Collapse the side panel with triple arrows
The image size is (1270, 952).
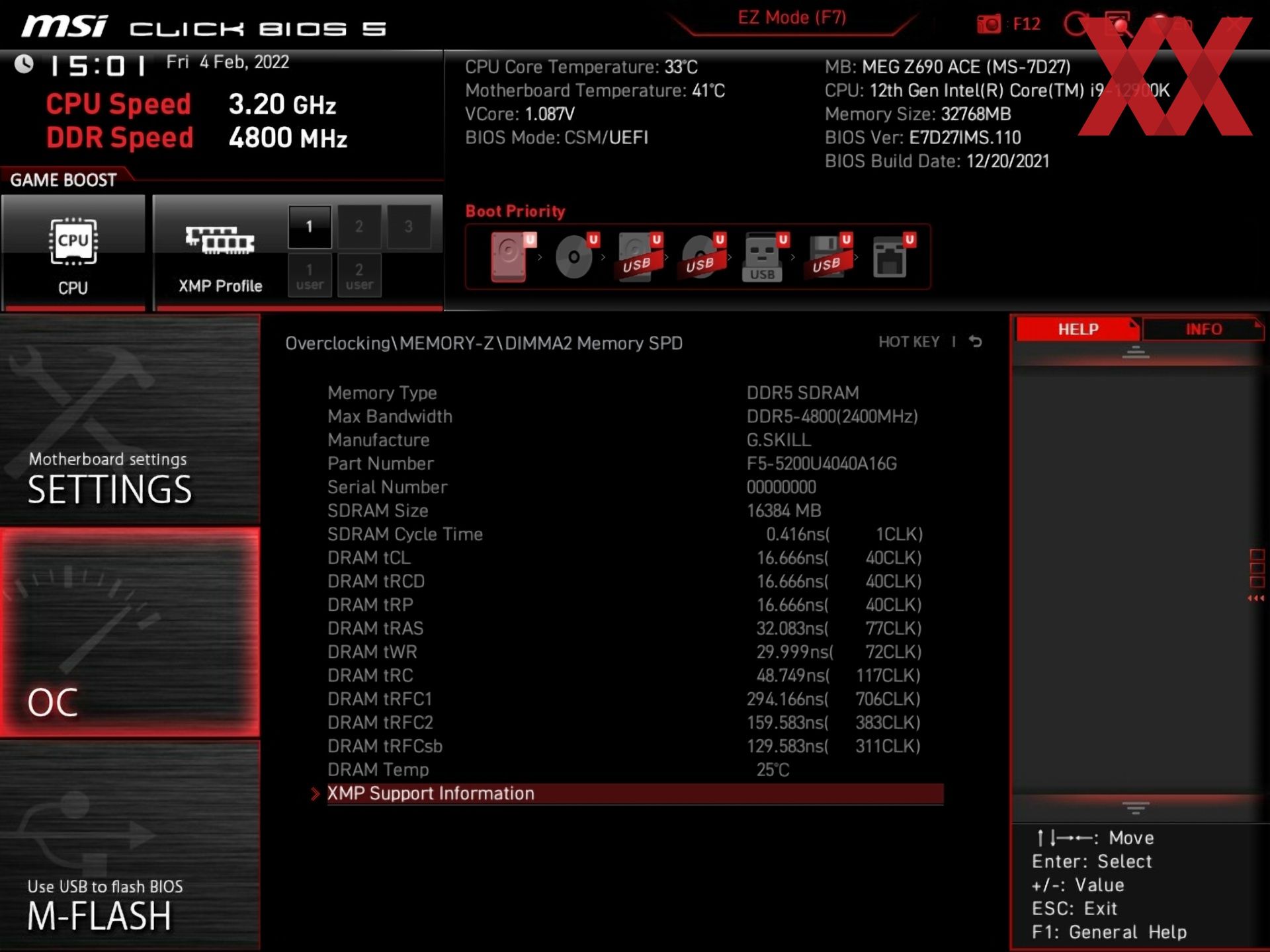point(1255,598)
